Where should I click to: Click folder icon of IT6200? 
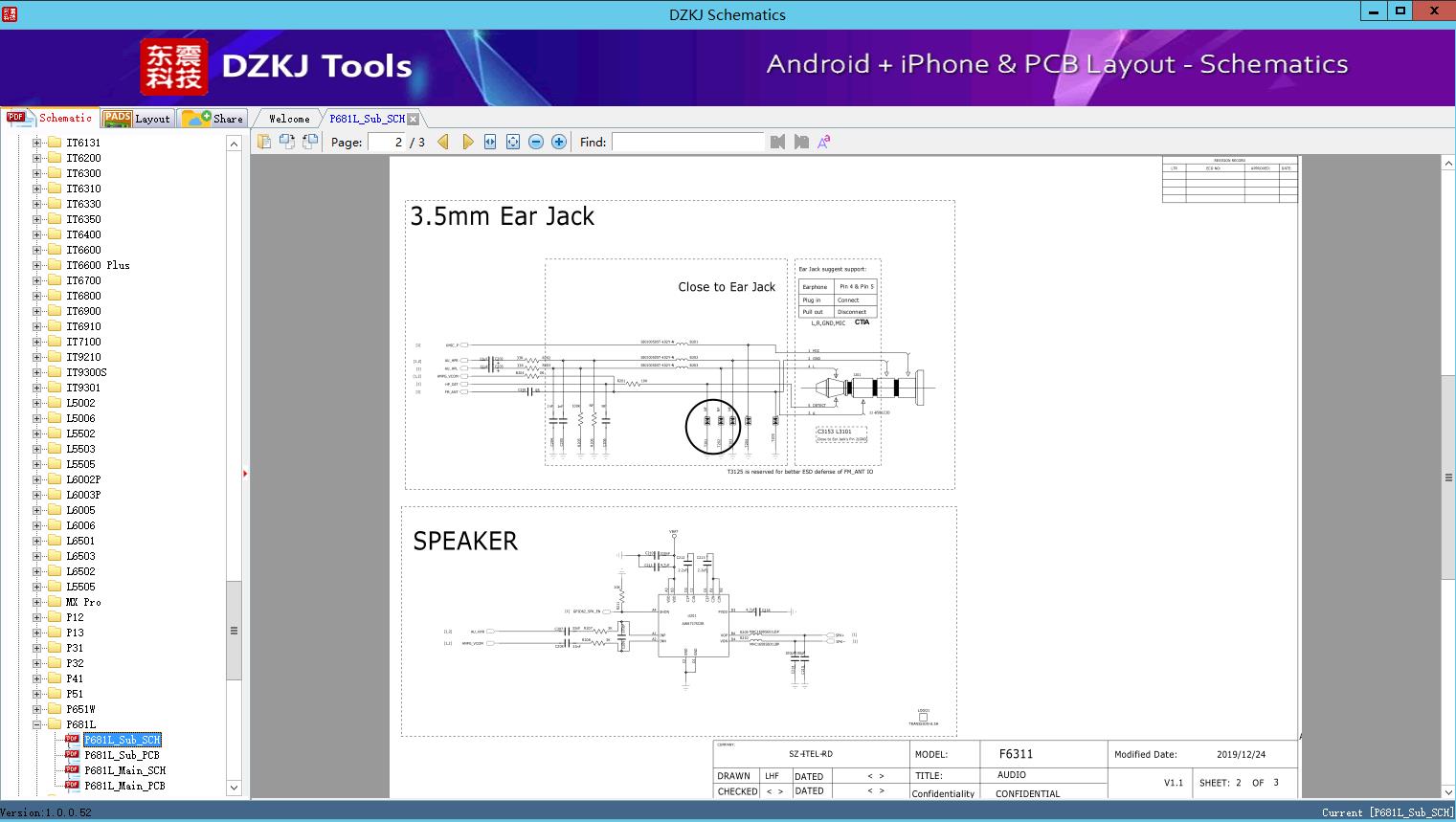55,158
